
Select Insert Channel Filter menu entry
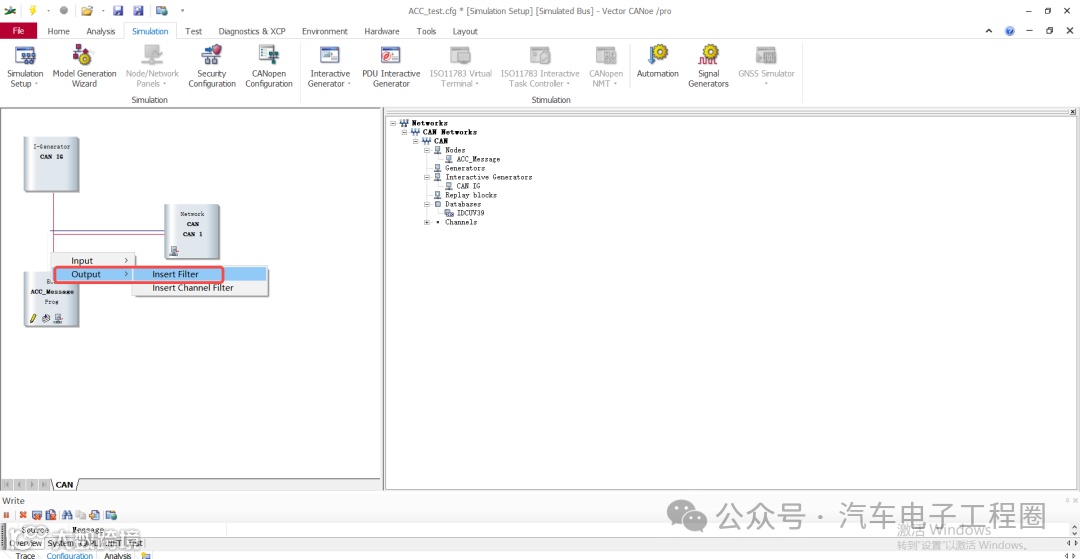[199, 288]
